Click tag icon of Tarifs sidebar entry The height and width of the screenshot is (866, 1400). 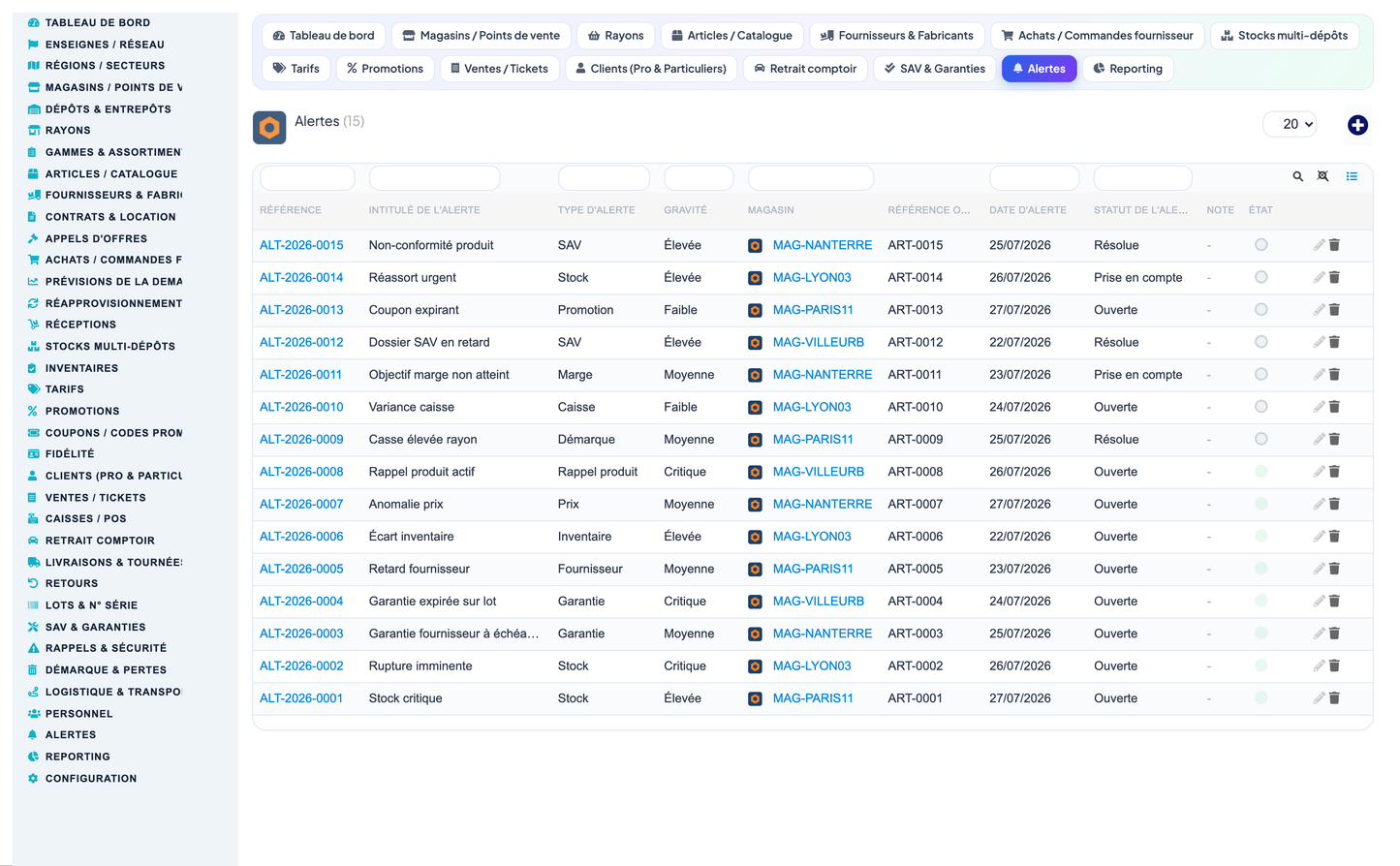pos(33,388)
